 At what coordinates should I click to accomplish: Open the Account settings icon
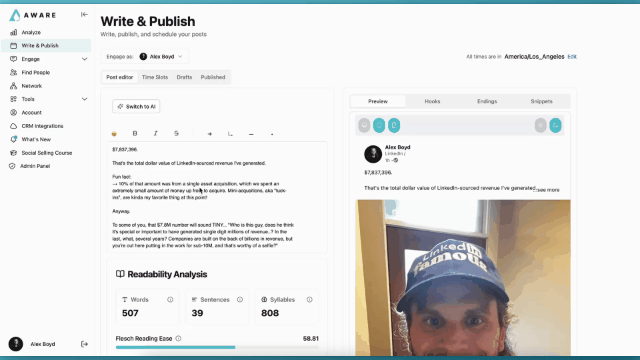[13, 112]
